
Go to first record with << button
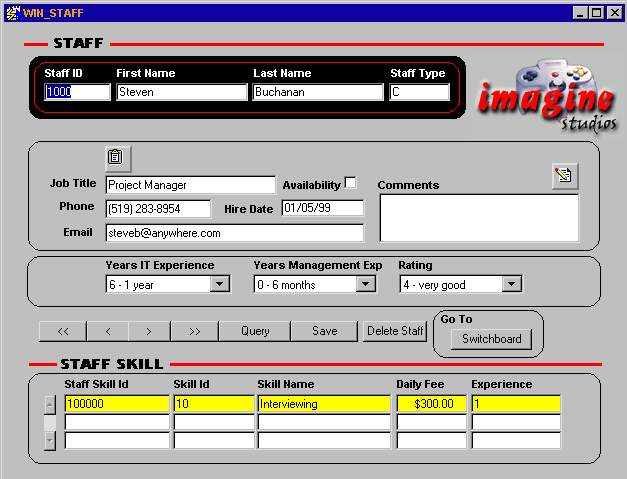click(63, 331)
